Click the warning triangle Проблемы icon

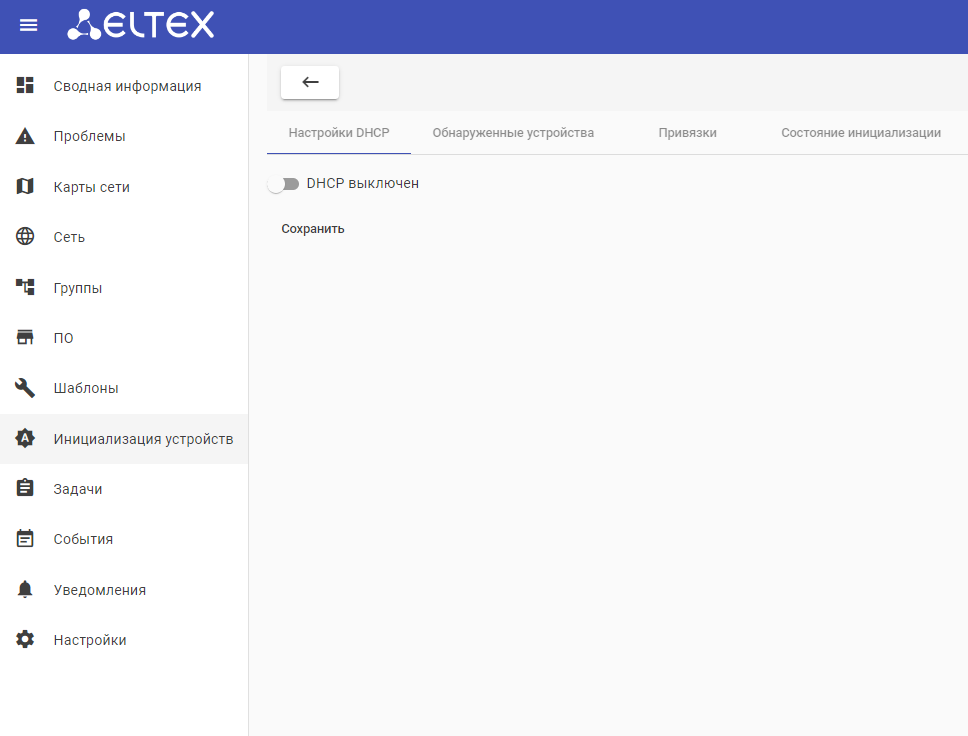25,136
